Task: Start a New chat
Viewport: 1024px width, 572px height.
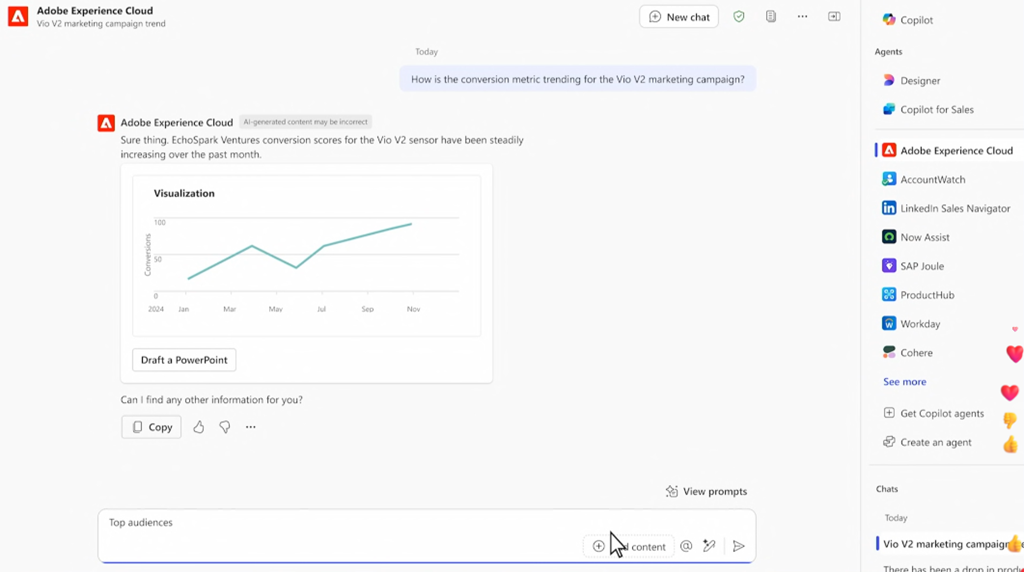Action: click(x=679, y=17)
